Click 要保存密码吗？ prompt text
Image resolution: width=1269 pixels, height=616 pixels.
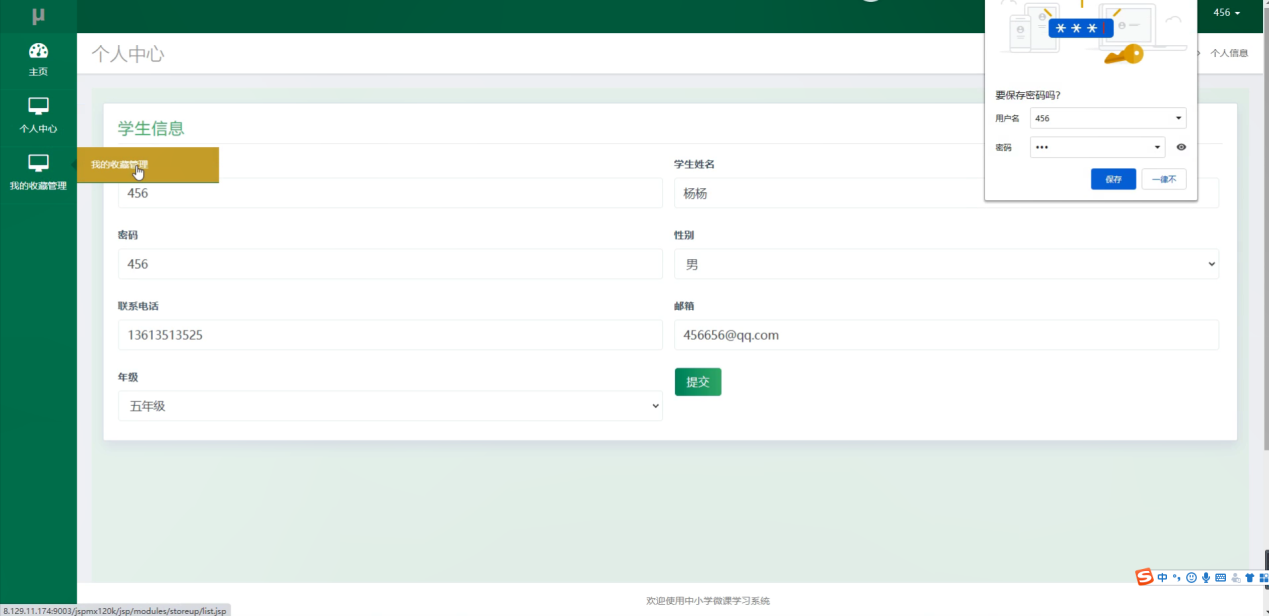[1028, 96]
